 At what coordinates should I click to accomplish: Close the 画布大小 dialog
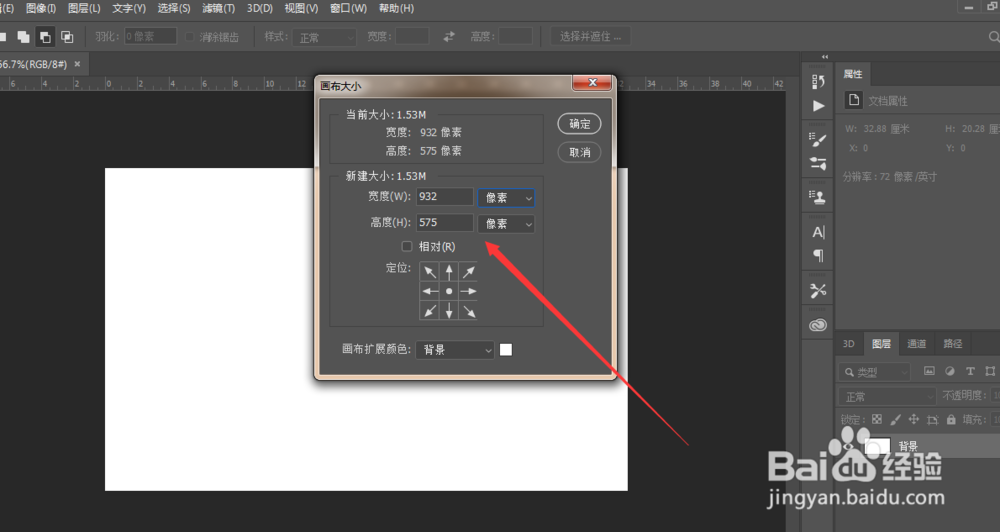(592, 83)
